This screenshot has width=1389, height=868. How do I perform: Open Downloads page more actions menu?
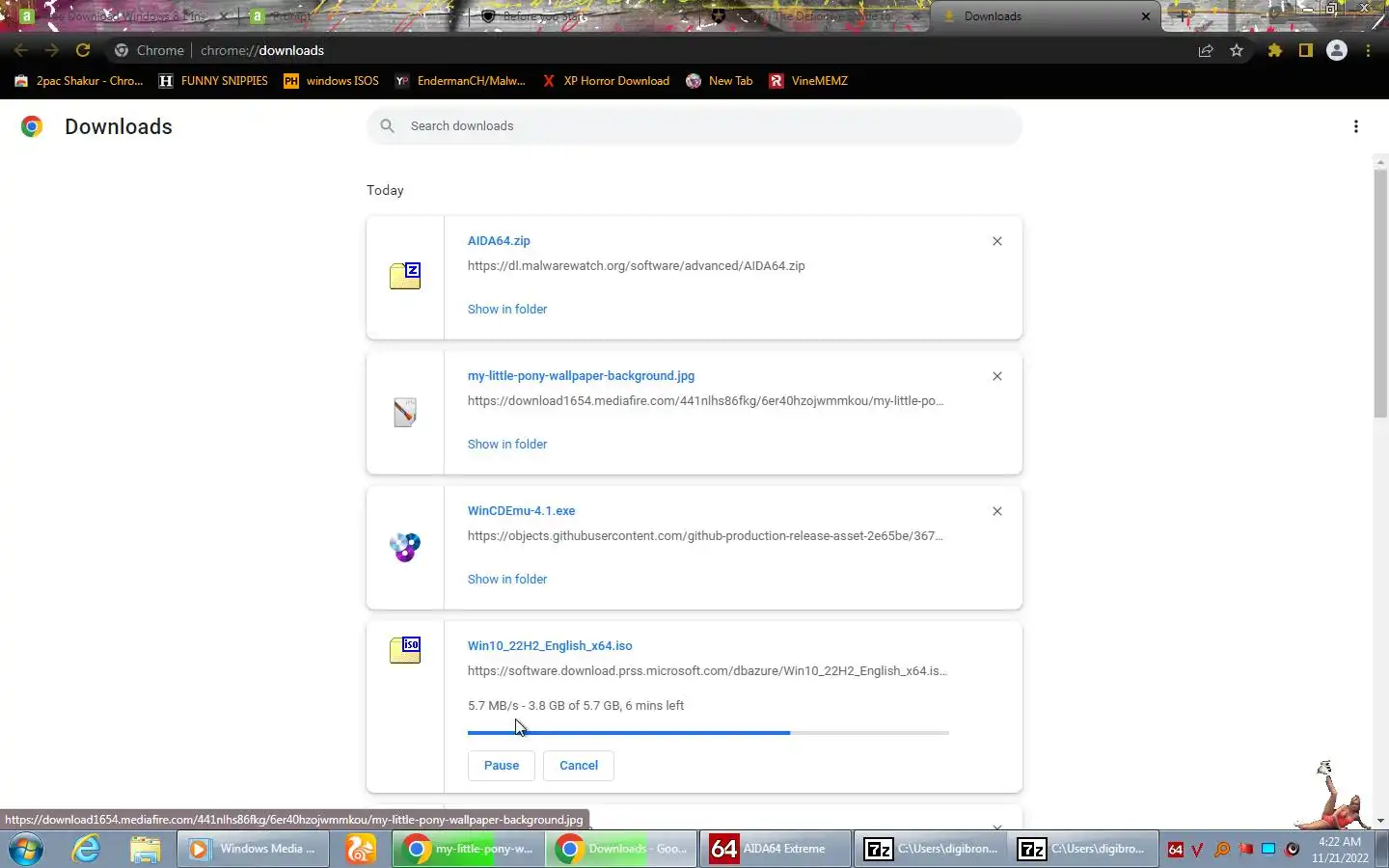tap(1356, 126)
